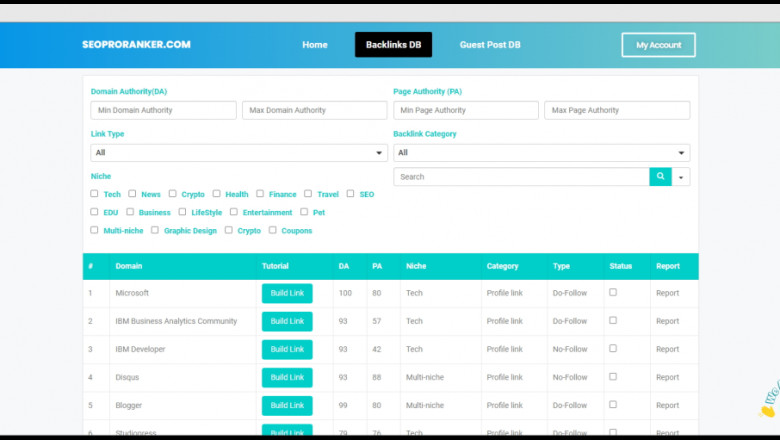This screenshot has width=780, height=440.
Task: Check the Graphic Design niche option
Action: click(155, 230)
